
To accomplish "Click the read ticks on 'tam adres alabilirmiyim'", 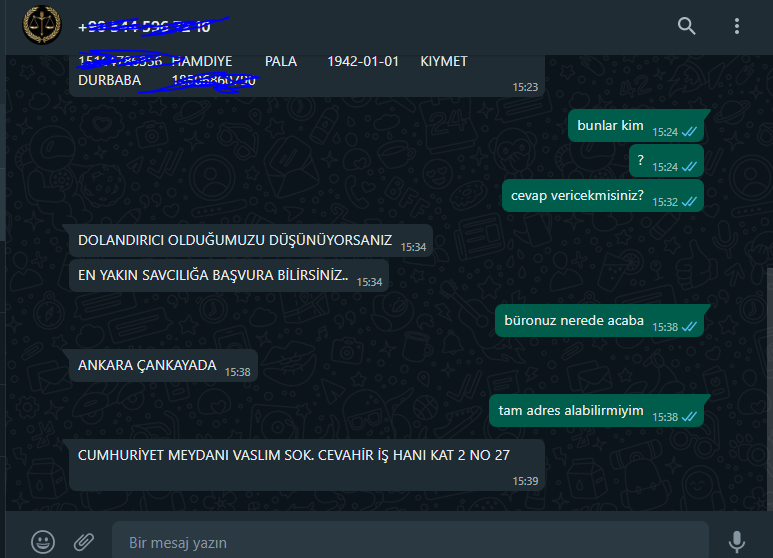I will click(689, 417).
